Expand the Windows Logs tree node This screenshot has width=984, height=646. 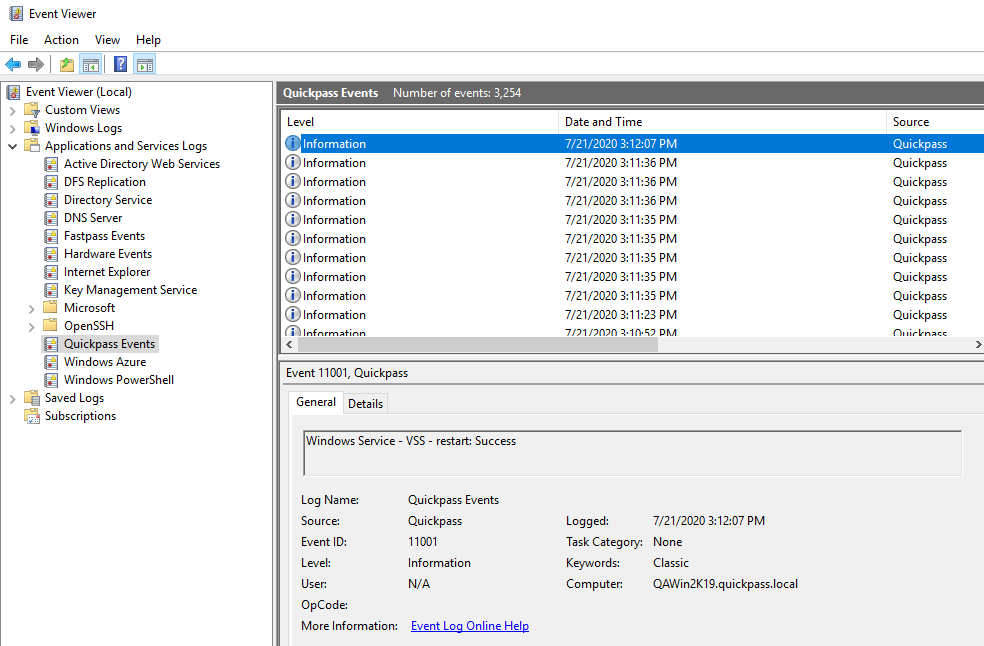[x=13, y=129]
